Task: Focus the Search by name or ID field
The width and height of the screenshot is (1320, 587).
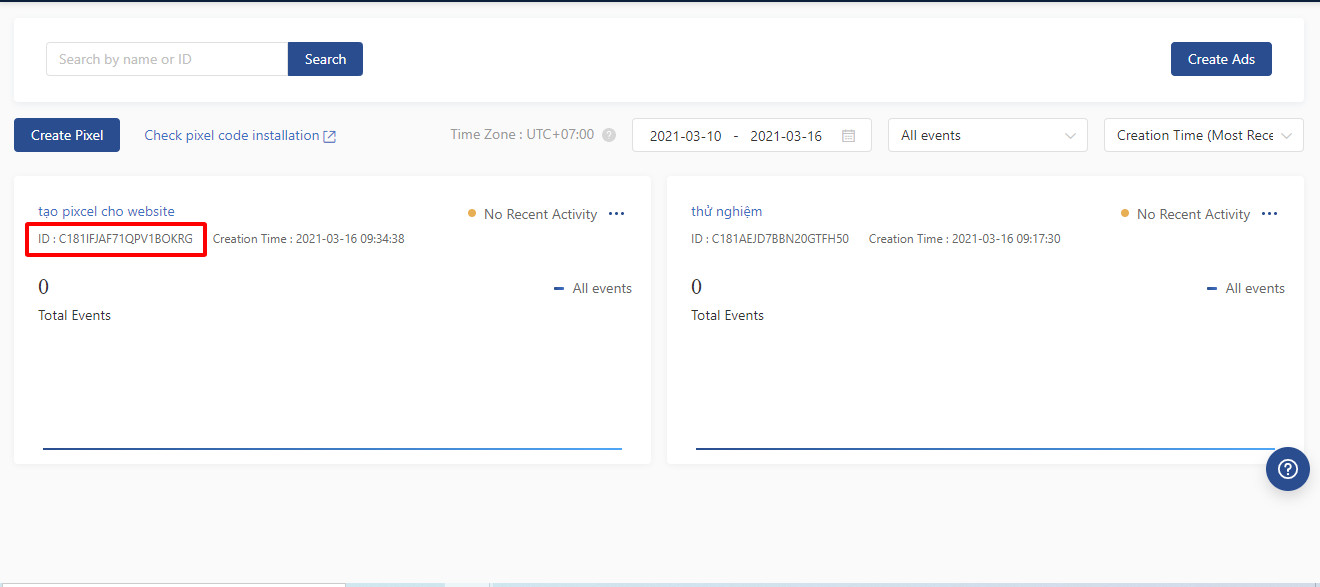Action: point(167,59)
